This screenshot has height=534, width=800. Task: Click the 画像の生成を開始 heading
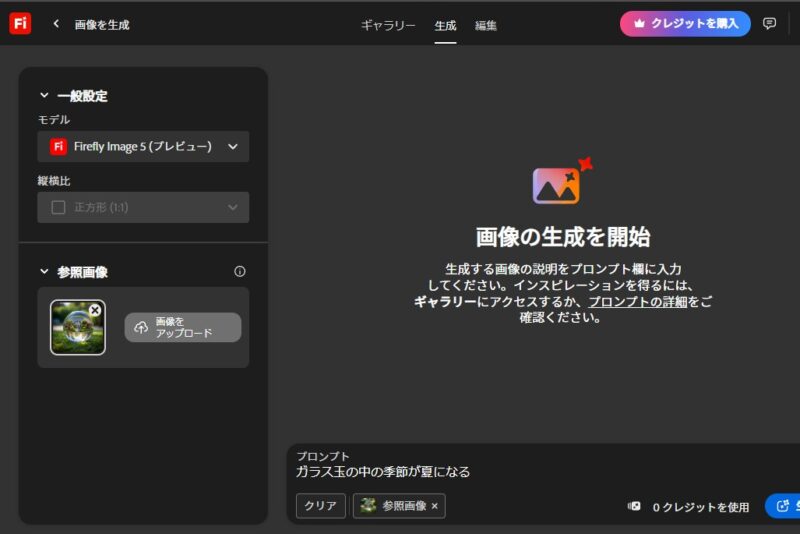pyautogui.click(x=563, y=237)
